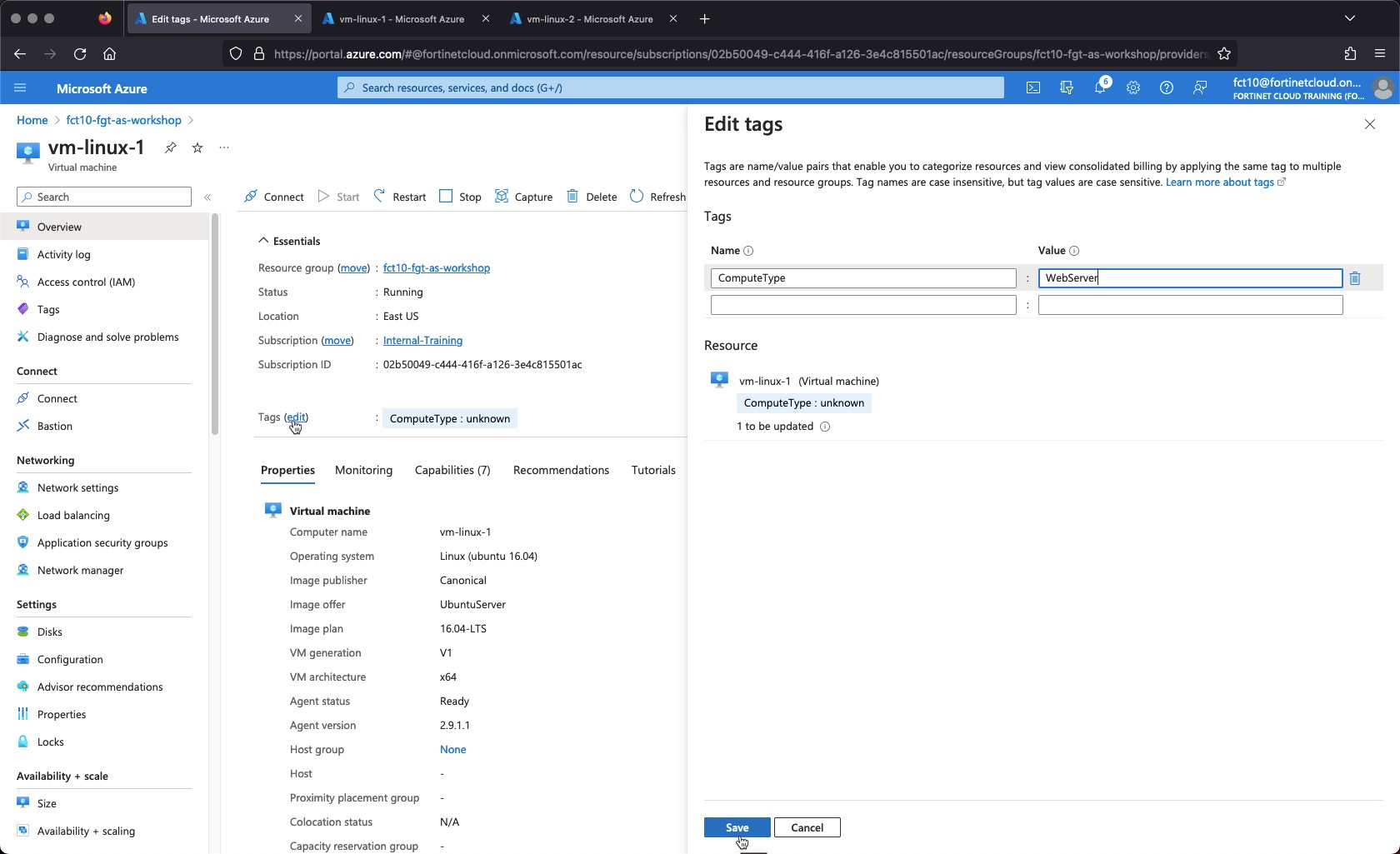Open Network settings in the sidebar
Viewport: 1400px width, 854px height.
tap(104, 488)
